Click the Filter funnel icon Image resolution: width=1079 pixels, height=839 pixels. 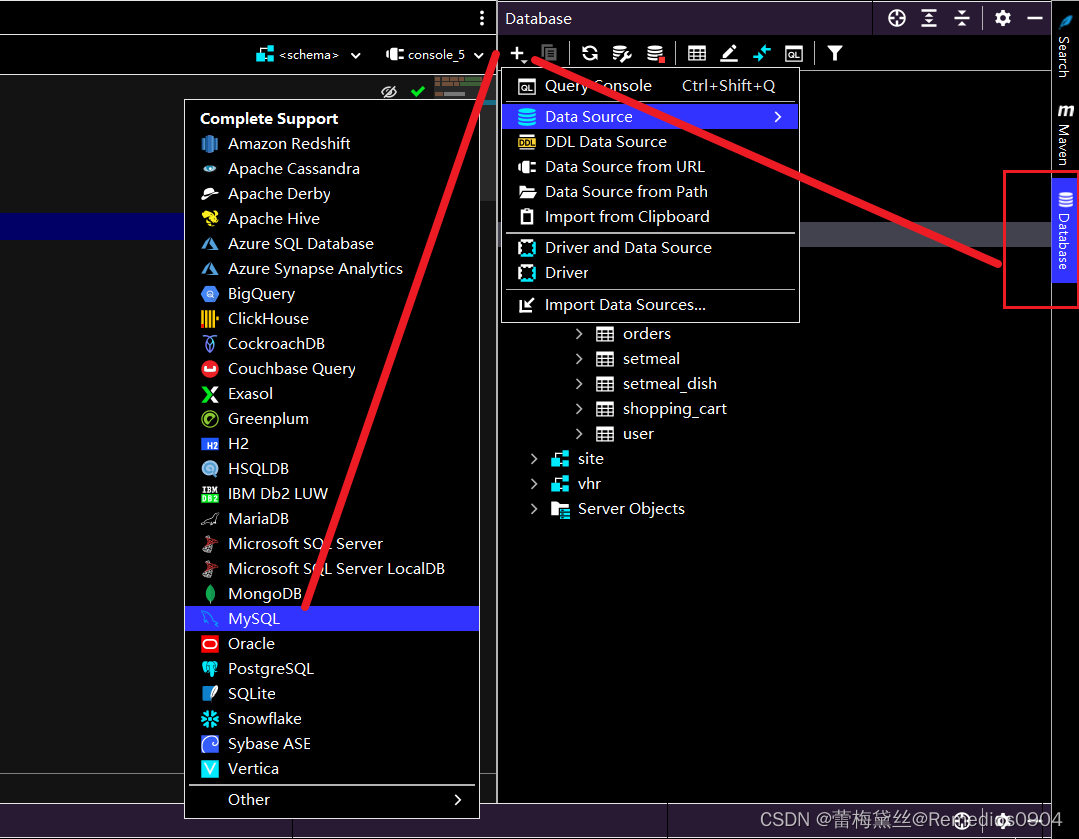[834, 53]
